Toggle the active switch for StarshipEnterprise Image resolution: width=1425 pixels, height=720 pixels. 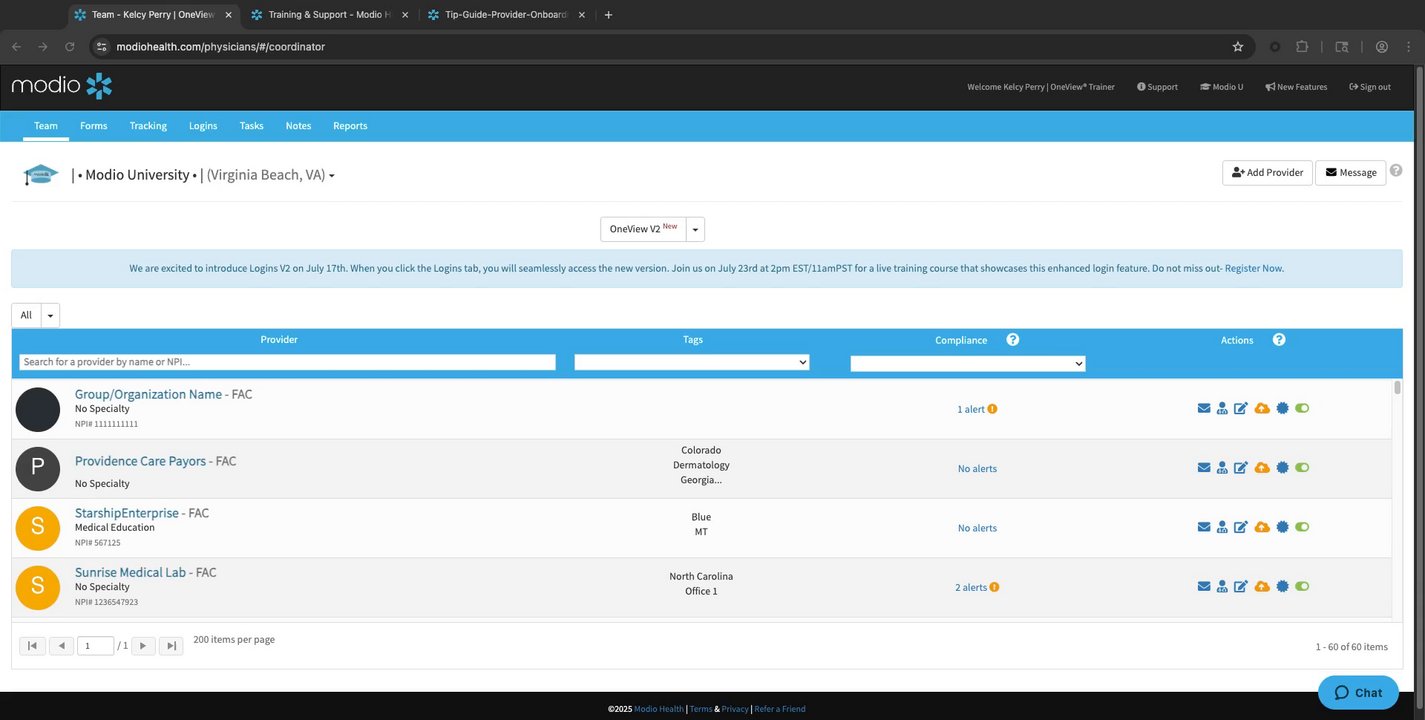click(x=1302, y=527)
